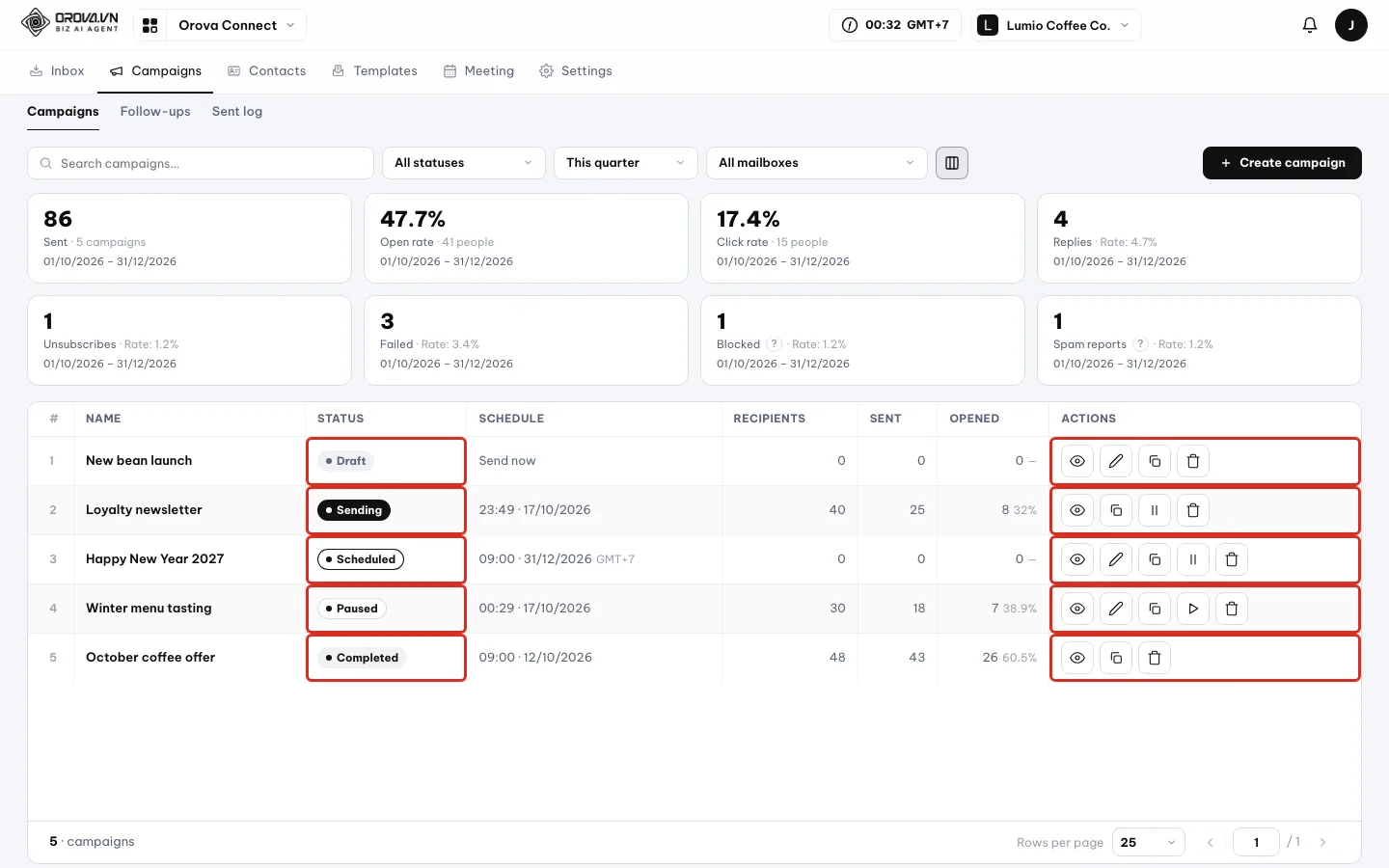Open the user avatar J menu
Viewport: 1389px width, 868px height.
pyautogui.click(x=1351, y=25)
